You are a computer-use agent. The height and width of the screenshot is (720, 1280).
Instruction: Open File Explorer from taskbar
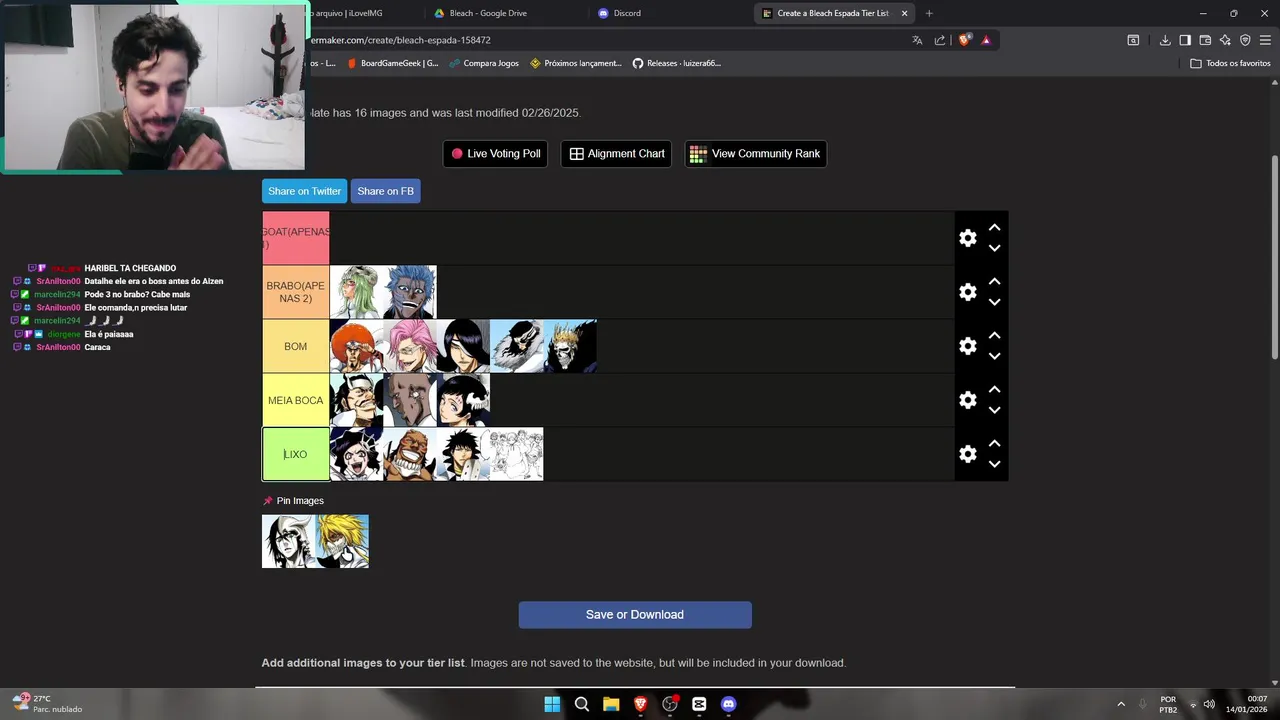[x=611, y=704]
